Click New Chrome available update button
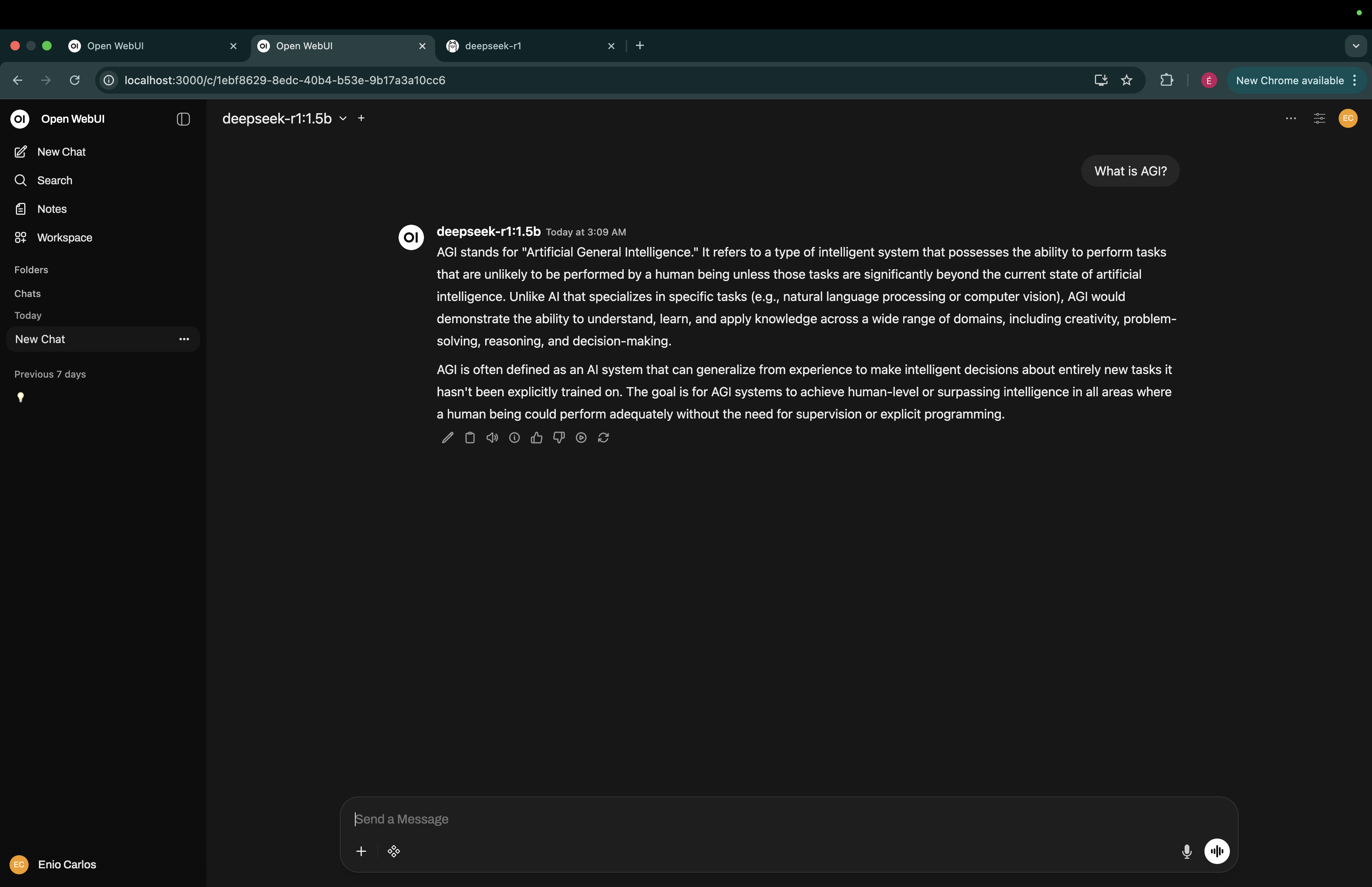1372x887 pixels. 1296,80
